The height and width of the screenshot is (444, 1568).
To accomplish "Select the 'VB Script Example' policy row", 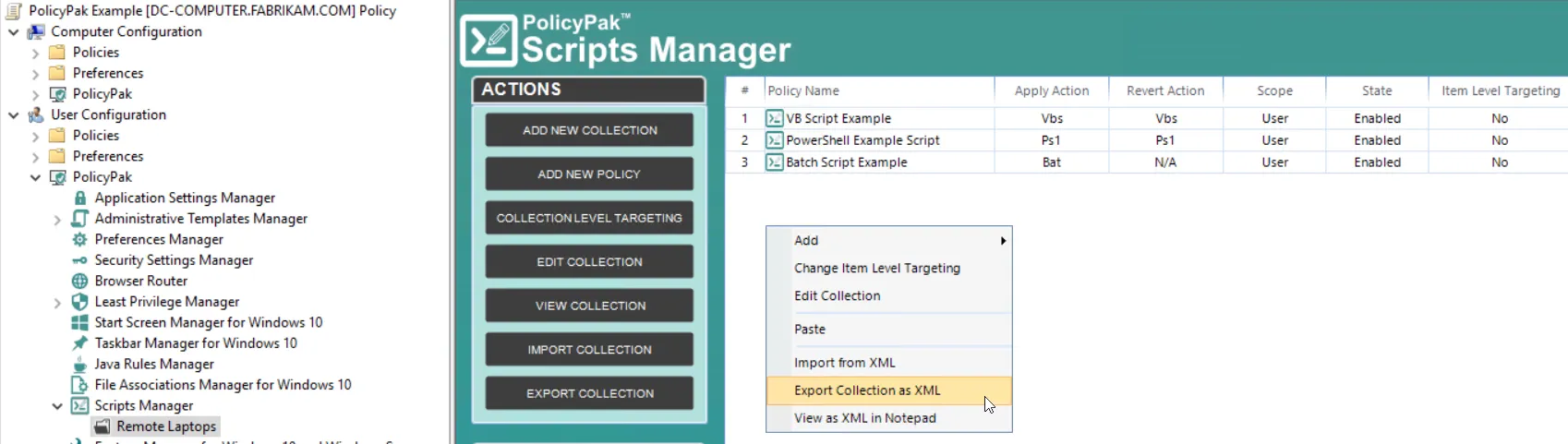I will tap(1146, 118).
